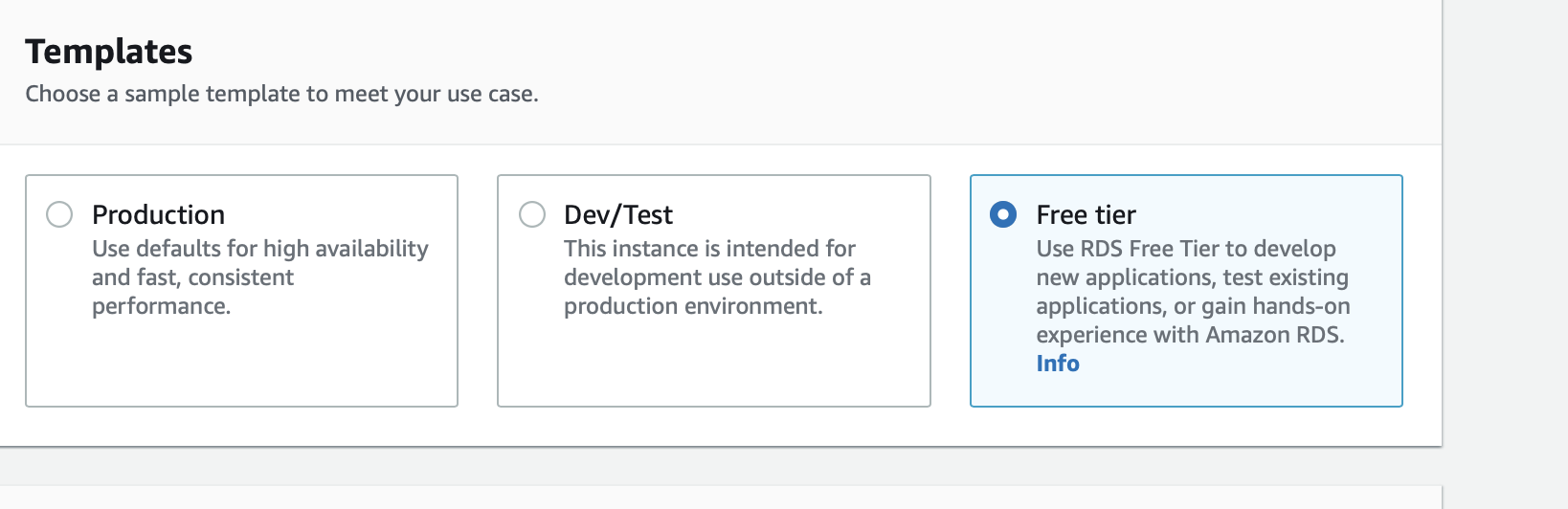Click 'new applications, test existing' text line
The width and height of the screenshot is (1568, 509).
[x=1192, y=277]
